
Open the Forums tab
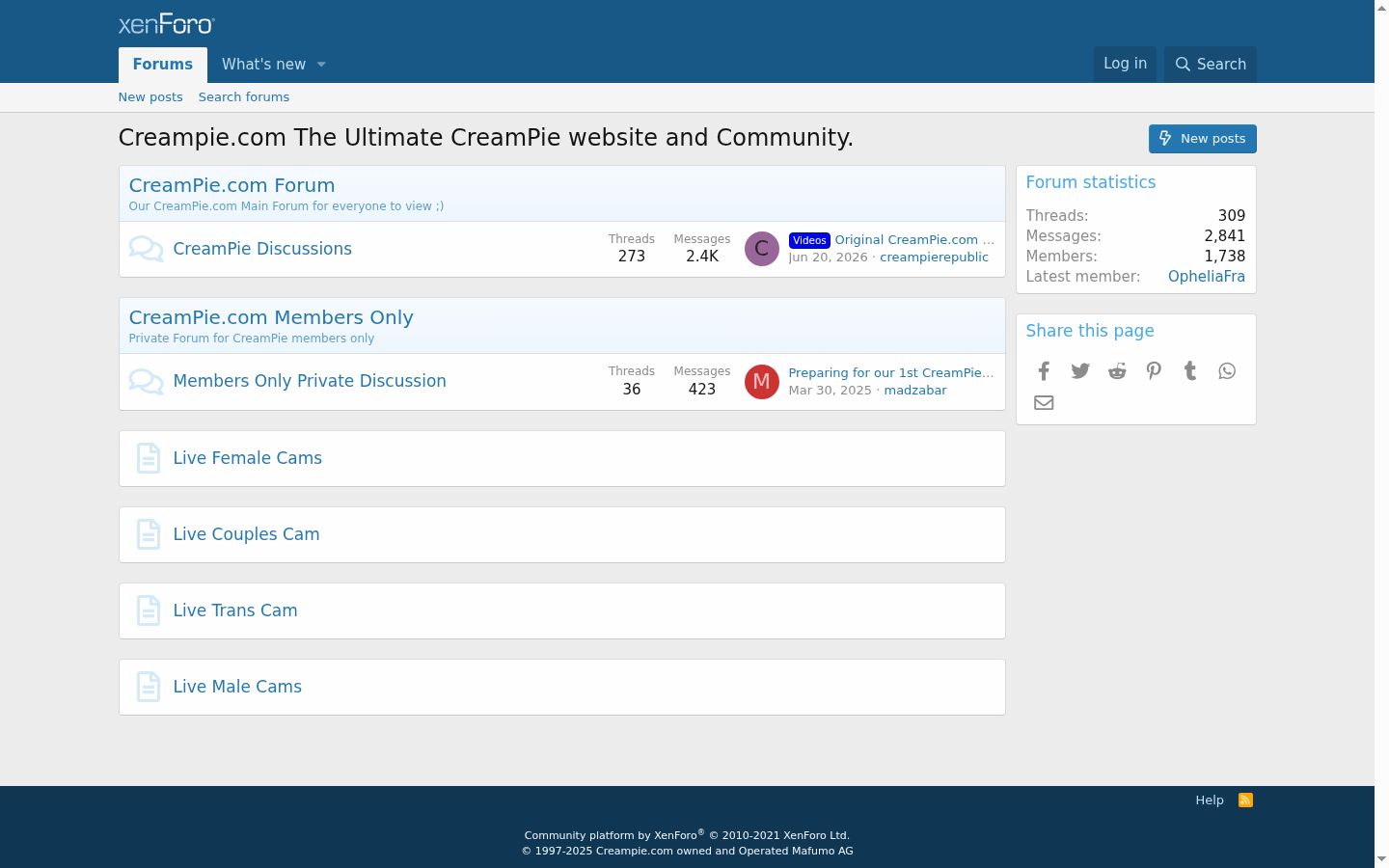click(163, 65)
